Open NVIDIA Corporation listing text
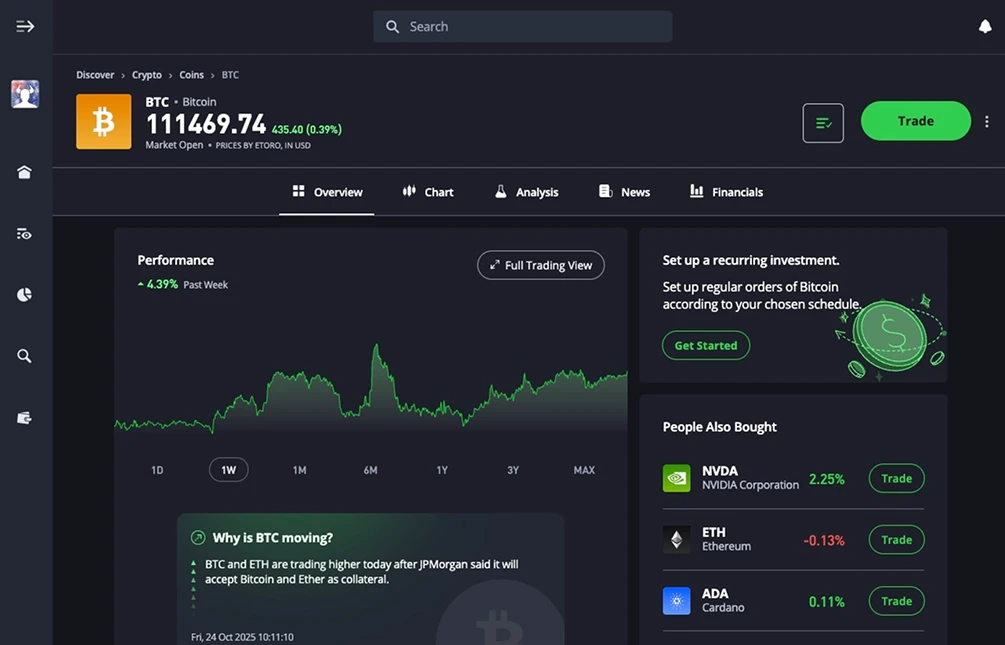The image size is (1005, 645). coord(751,485)
